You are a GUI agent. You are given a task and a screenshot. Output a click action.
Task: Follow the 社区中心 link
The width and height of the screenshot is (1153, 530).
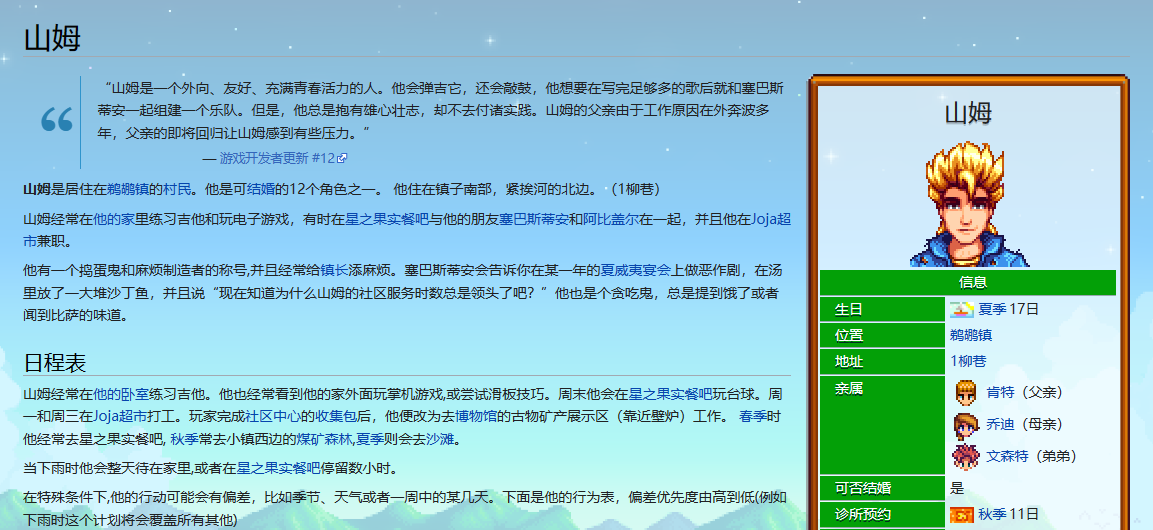[273, 416]
